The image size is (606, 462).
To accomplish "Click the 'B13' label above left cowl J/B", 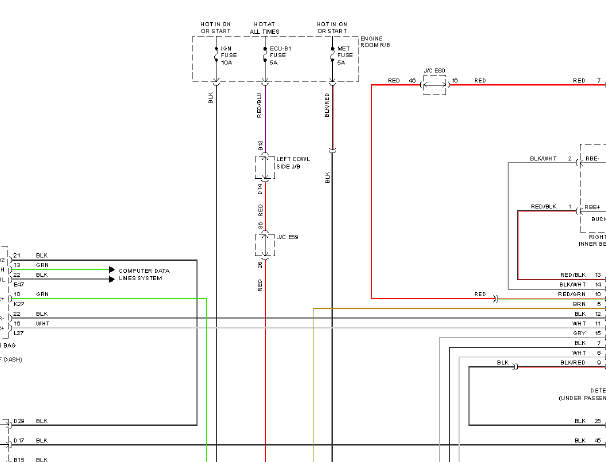I will pyautogui.click(x=260, y=146).
